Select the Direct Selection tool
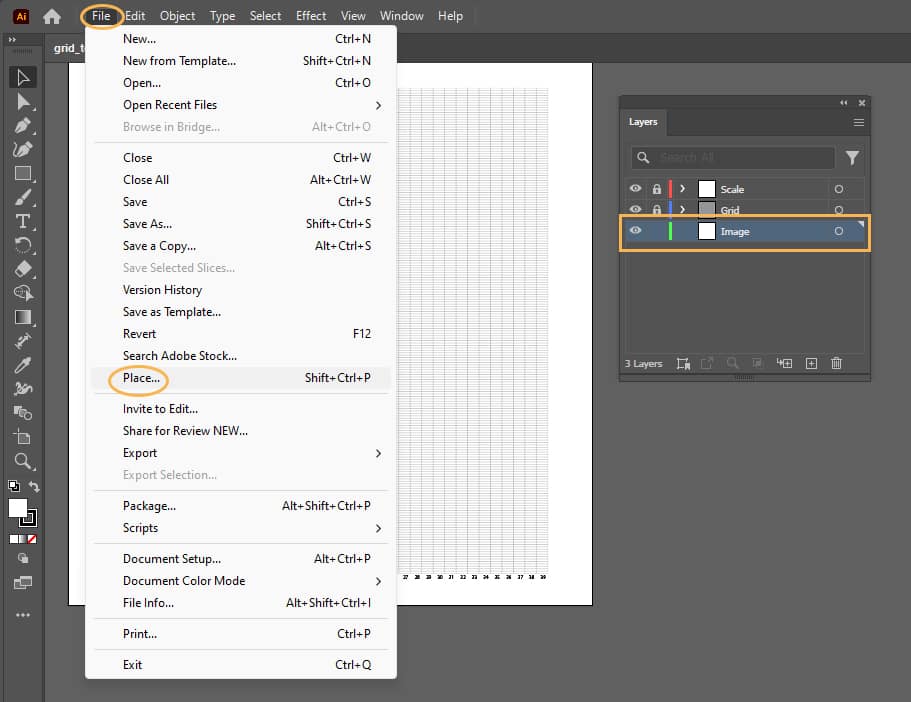Viewport: 911px width, 702px height. point(23,101)
